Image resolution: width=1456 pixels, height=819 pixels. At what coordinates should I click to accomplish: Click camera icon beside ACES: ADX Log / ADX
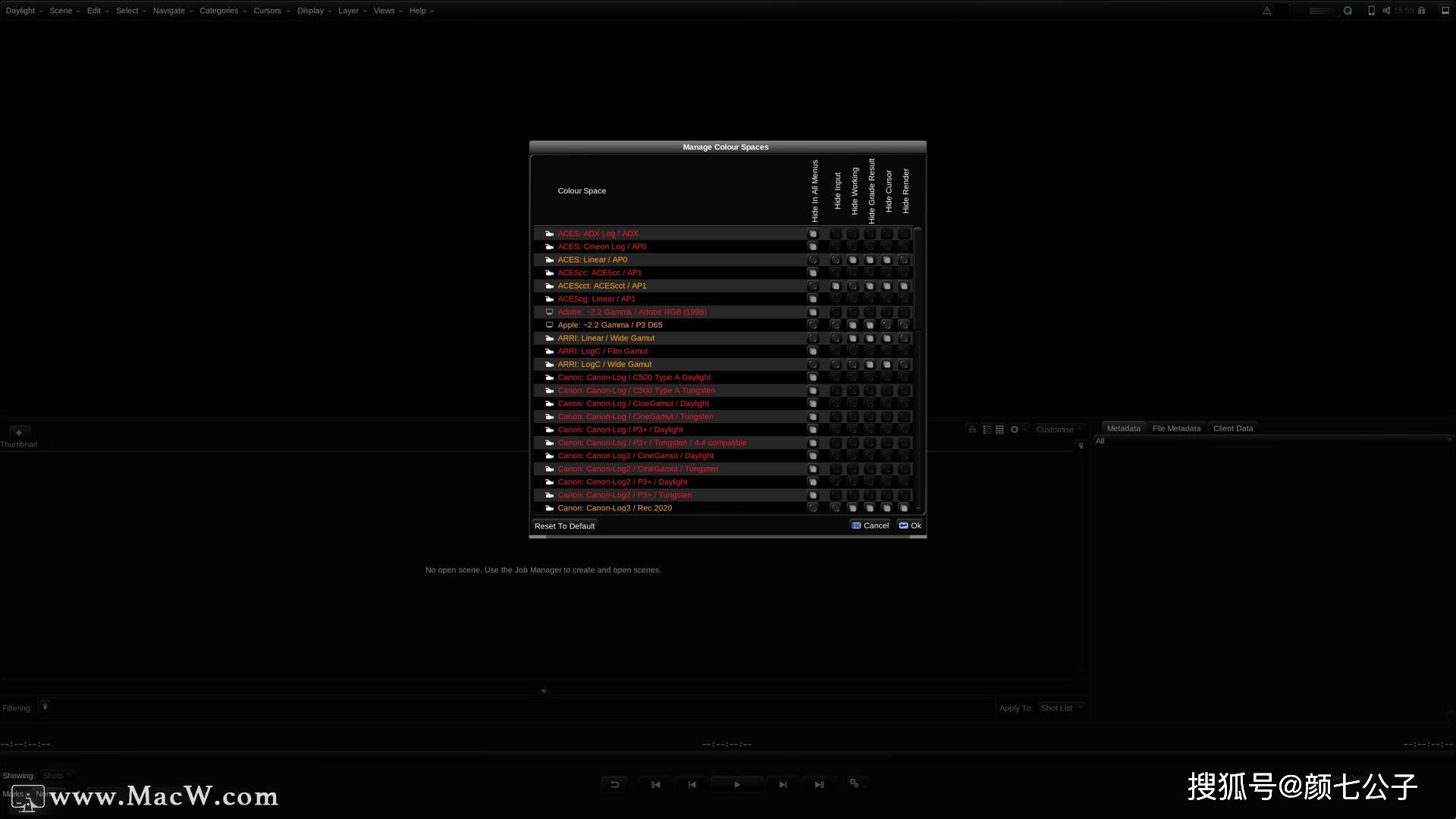(550, 234)
